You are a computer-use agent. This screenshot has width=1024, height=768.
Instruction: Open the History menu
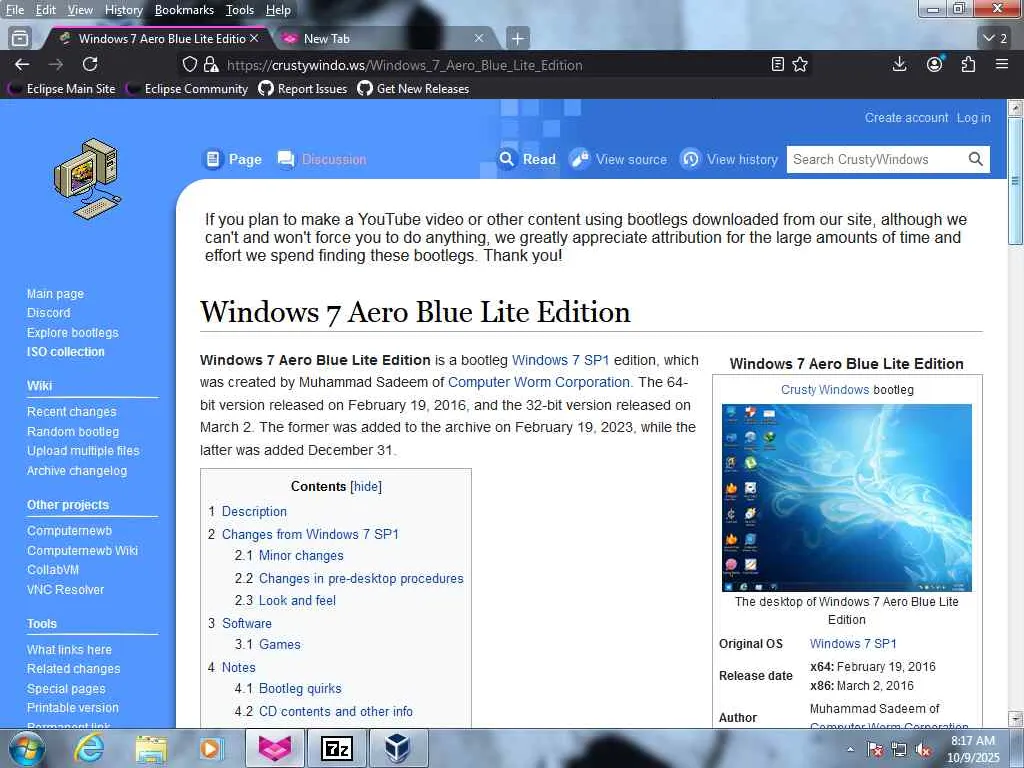[x=123, y=10]
